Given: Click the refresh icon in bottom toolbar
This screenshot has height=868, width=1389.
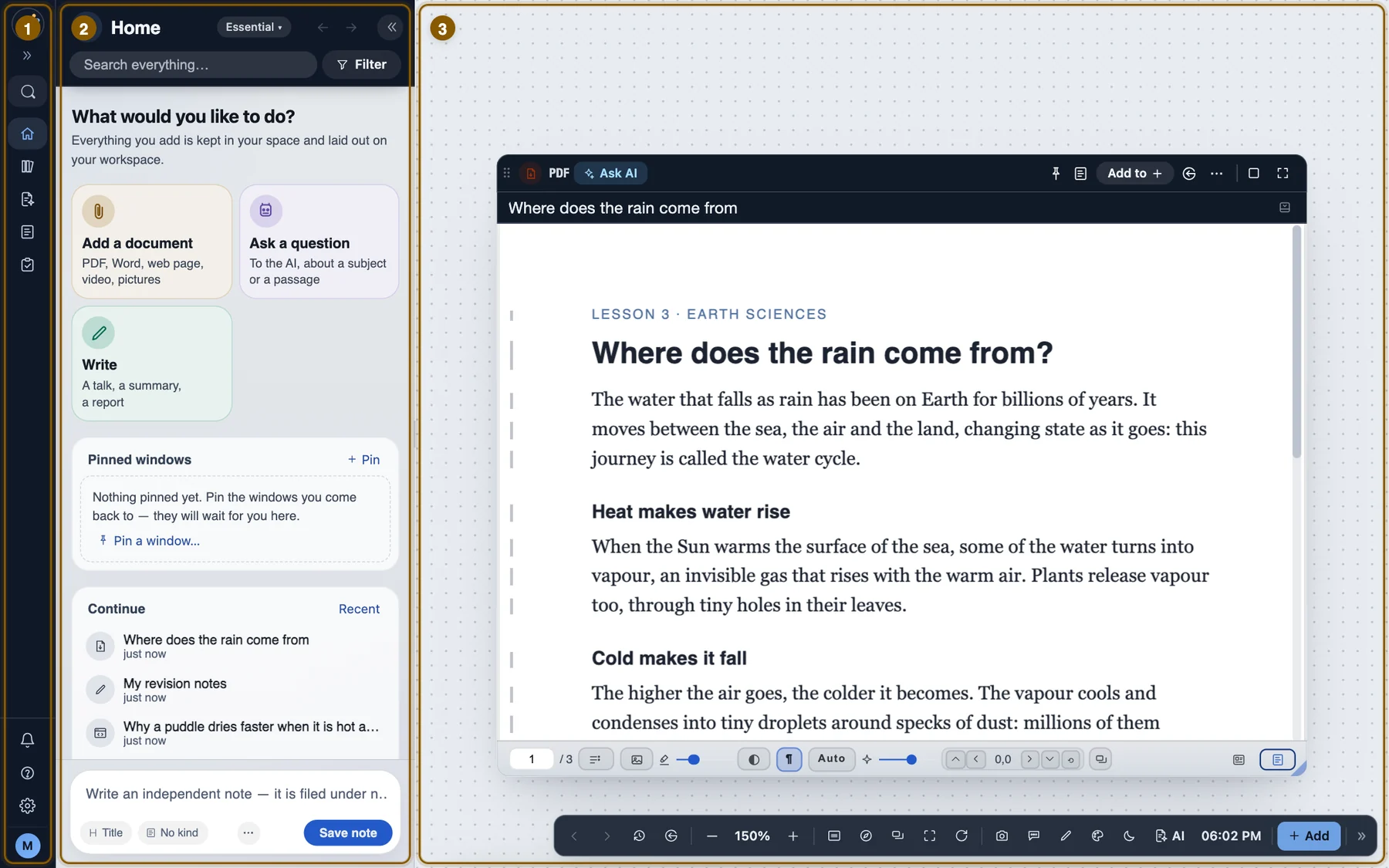Looking at the screenshot, I should [x=961, y=836].
